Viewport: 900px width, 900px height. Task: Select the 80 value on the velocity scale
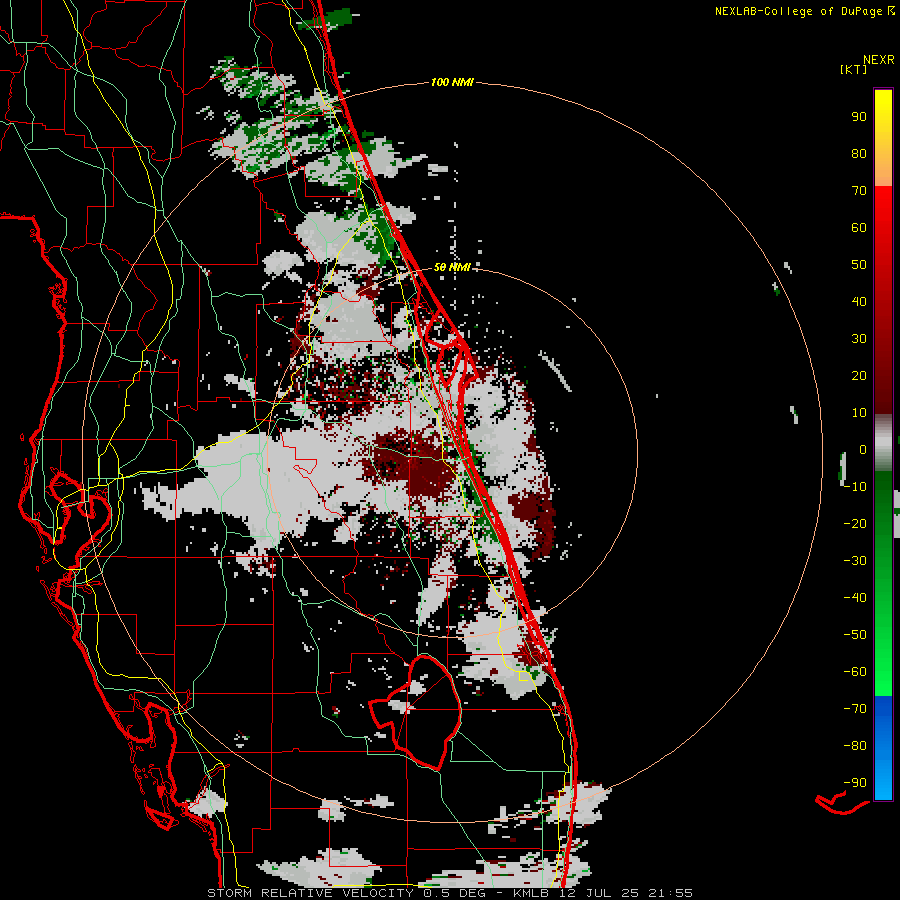point(859,153)
